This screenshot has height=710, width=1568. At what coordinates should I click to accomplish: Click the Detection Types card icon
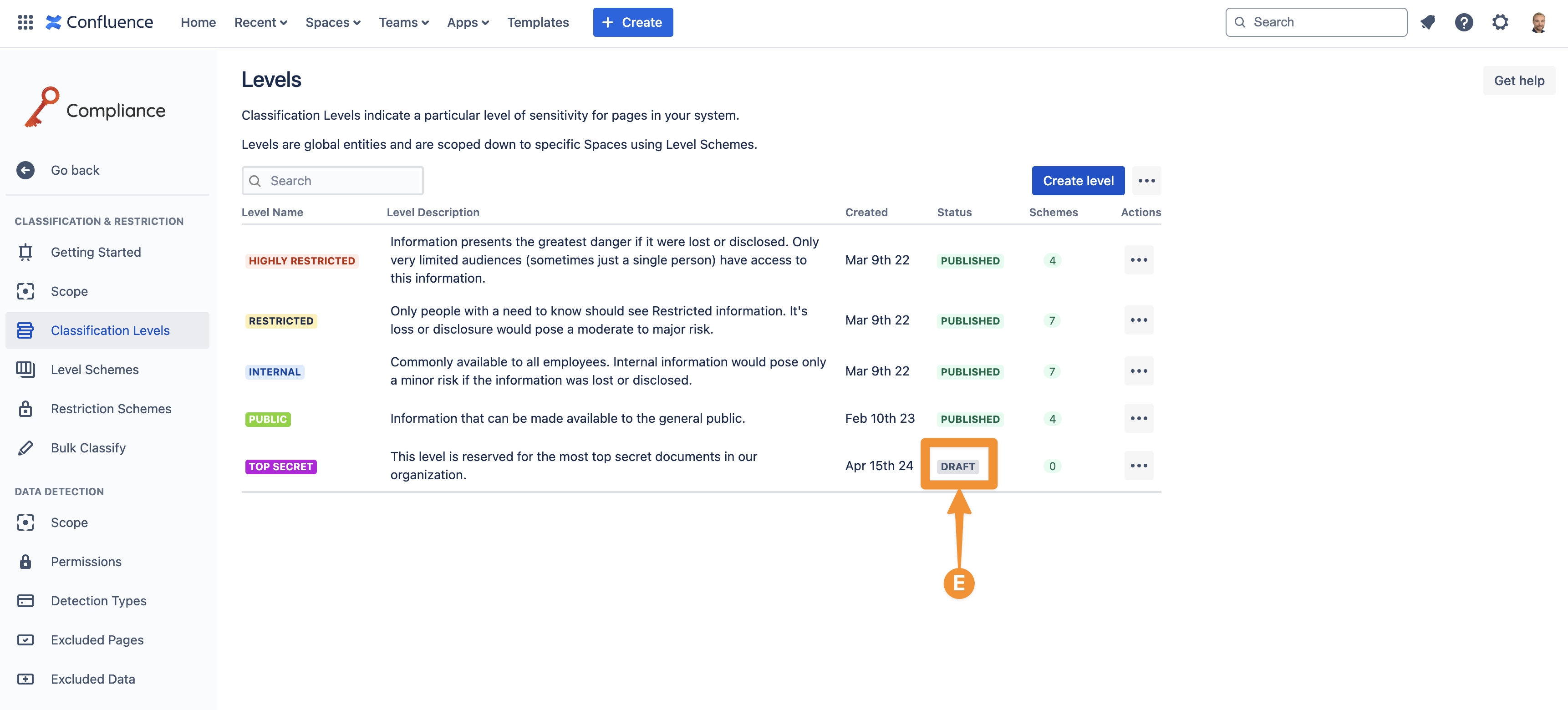[x=25, y=601]
